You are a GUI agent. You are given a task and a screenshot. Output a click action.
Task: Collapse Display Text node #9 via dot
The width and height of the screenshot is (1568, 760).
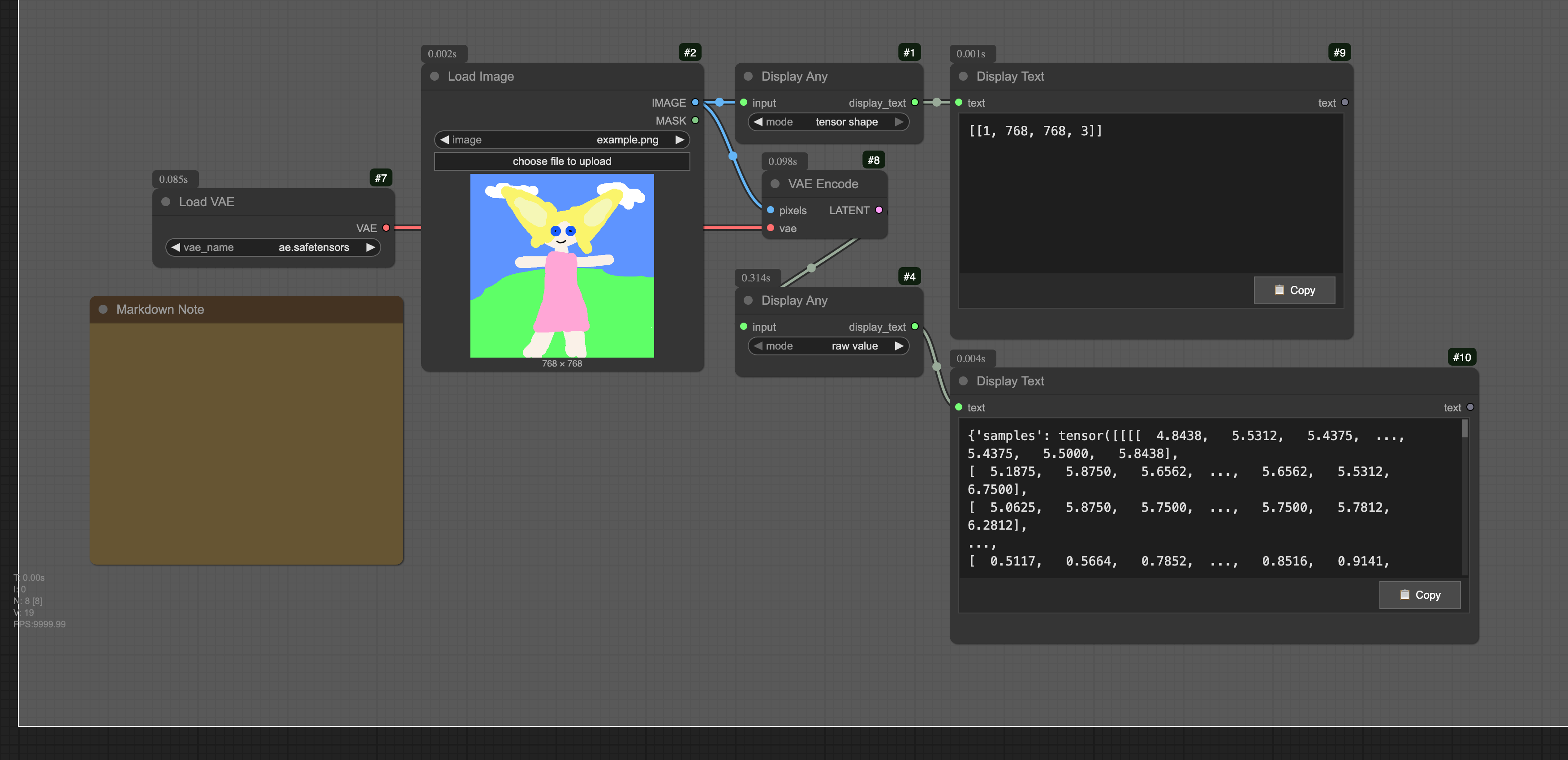(x=963, y=76)
